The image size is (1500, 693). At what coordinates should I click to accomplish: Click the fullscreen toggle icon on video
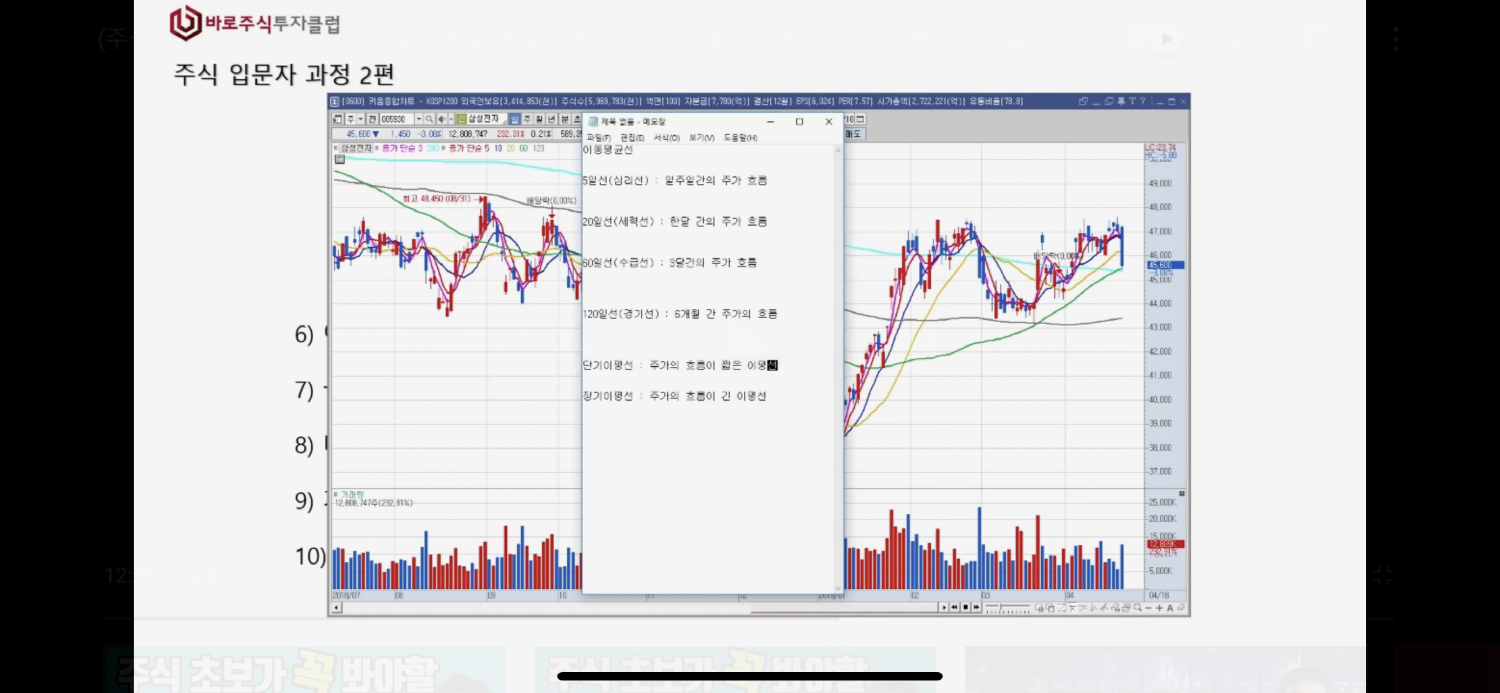tap(1383, 575)
